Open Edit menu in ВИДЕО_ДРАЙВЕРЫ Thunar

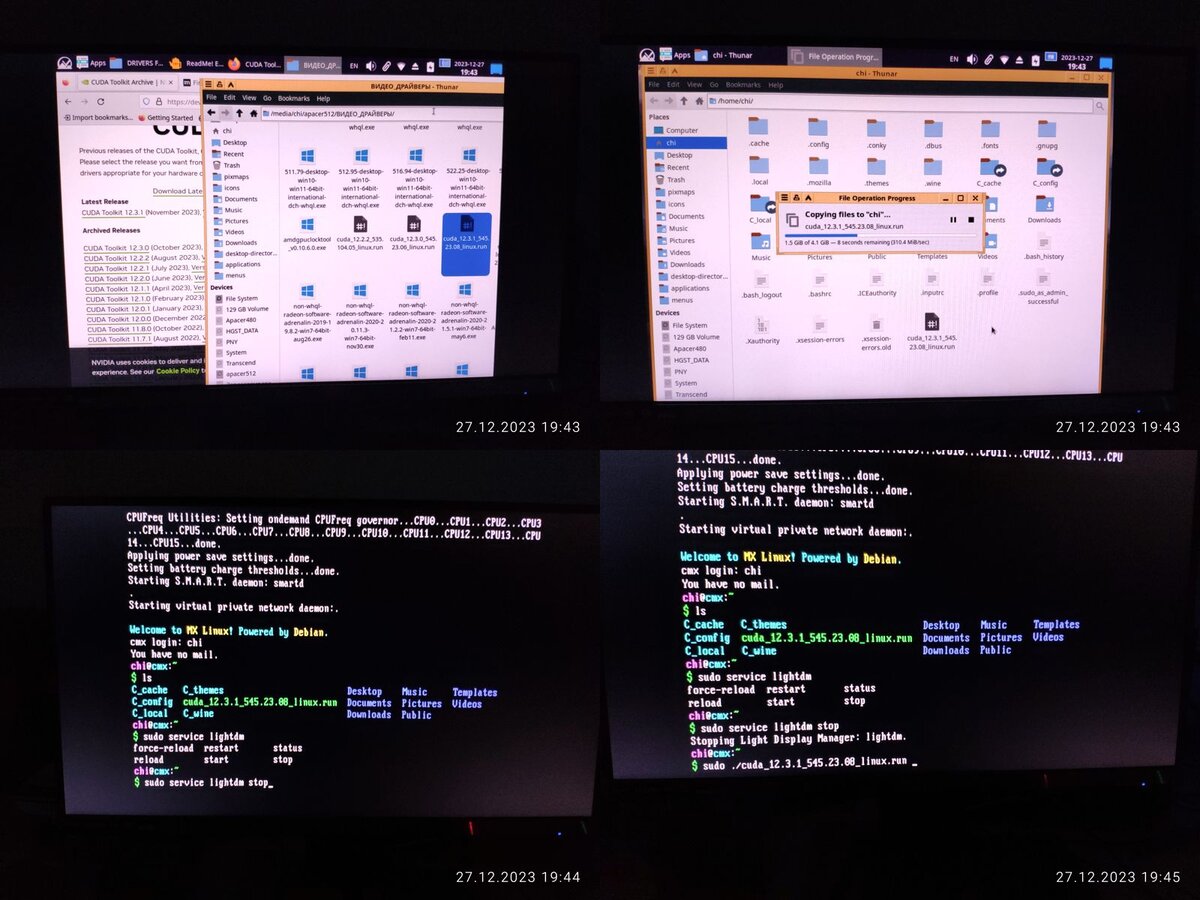click(229, 98)
